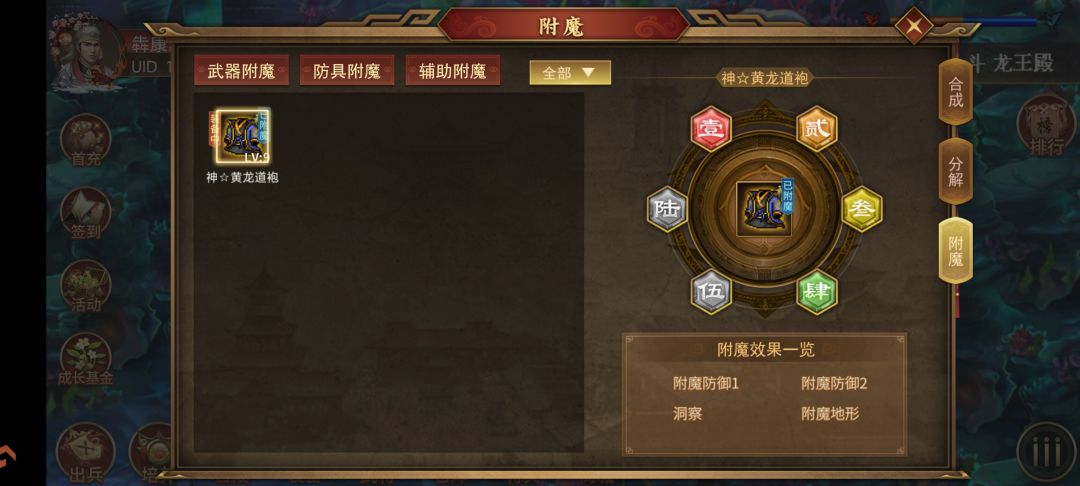Select the gray 伍 enchant slot
Viewport: 1080px width, 486px height.
click(710, 291)
